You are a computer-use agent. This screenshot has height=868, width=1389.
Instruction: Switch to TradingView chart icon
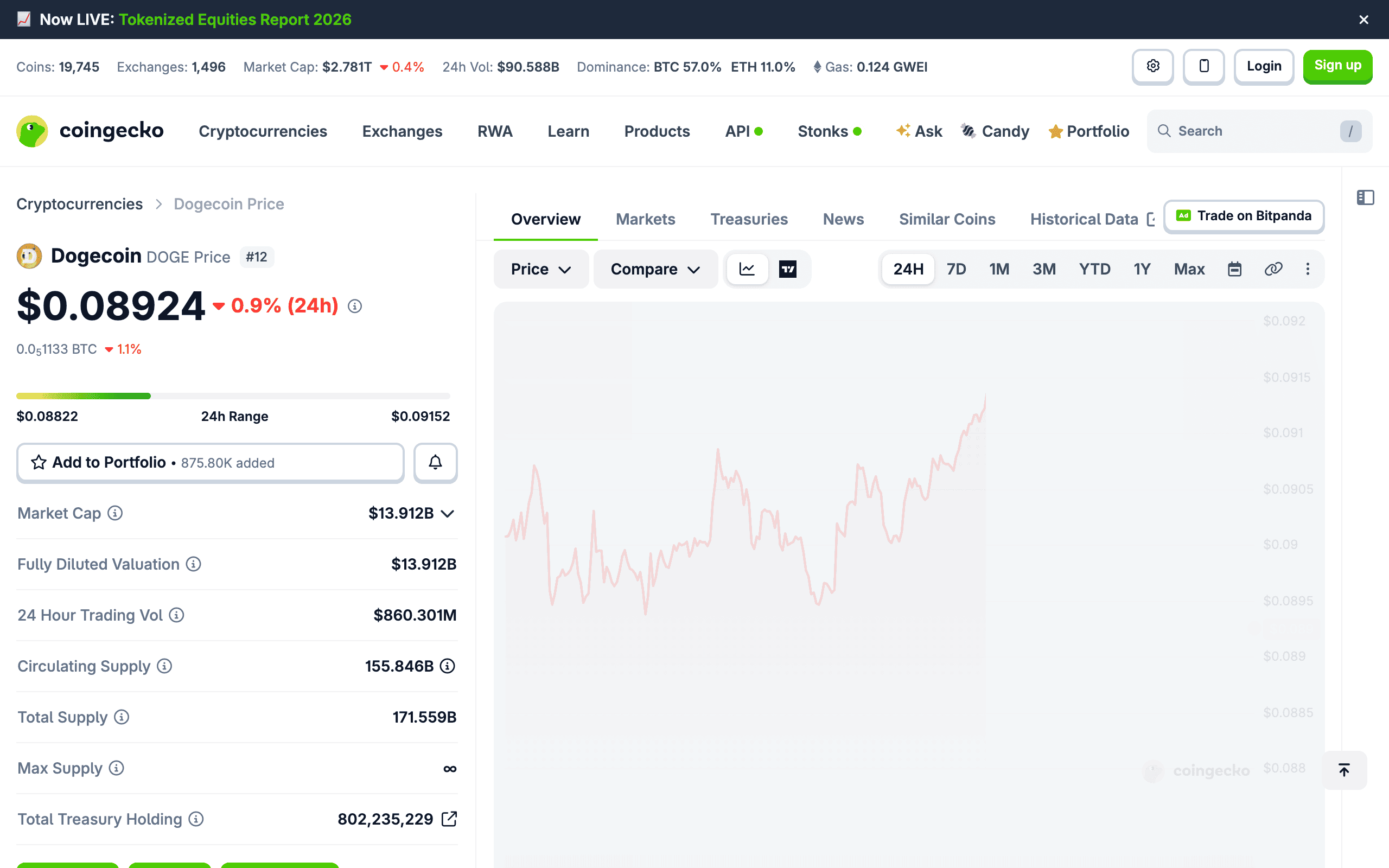pyautogui.click(x=787, y=269)
